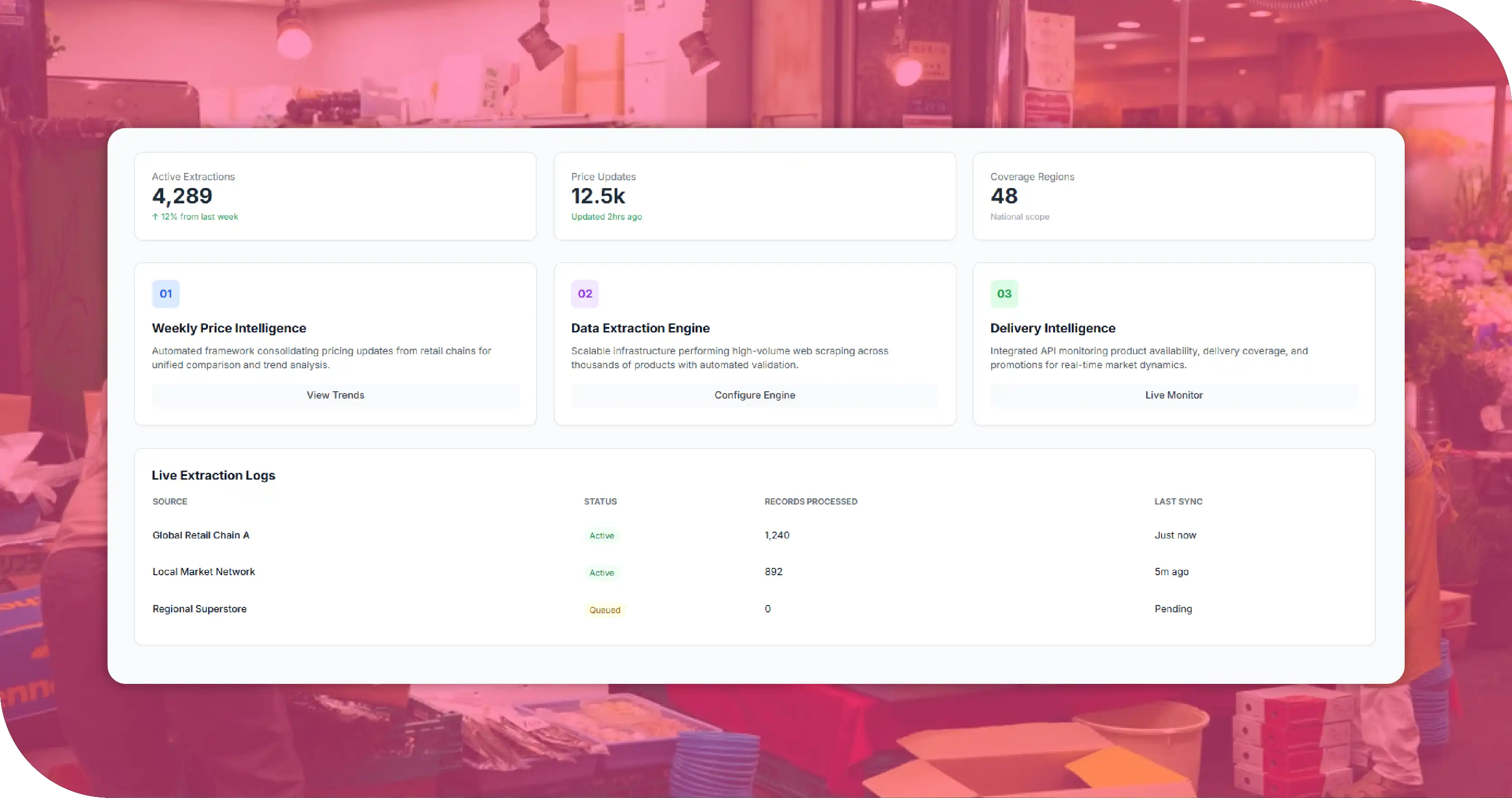Click the Queued status badge
The height and width of the screenshot is (798, 1512).
(605, 610)
